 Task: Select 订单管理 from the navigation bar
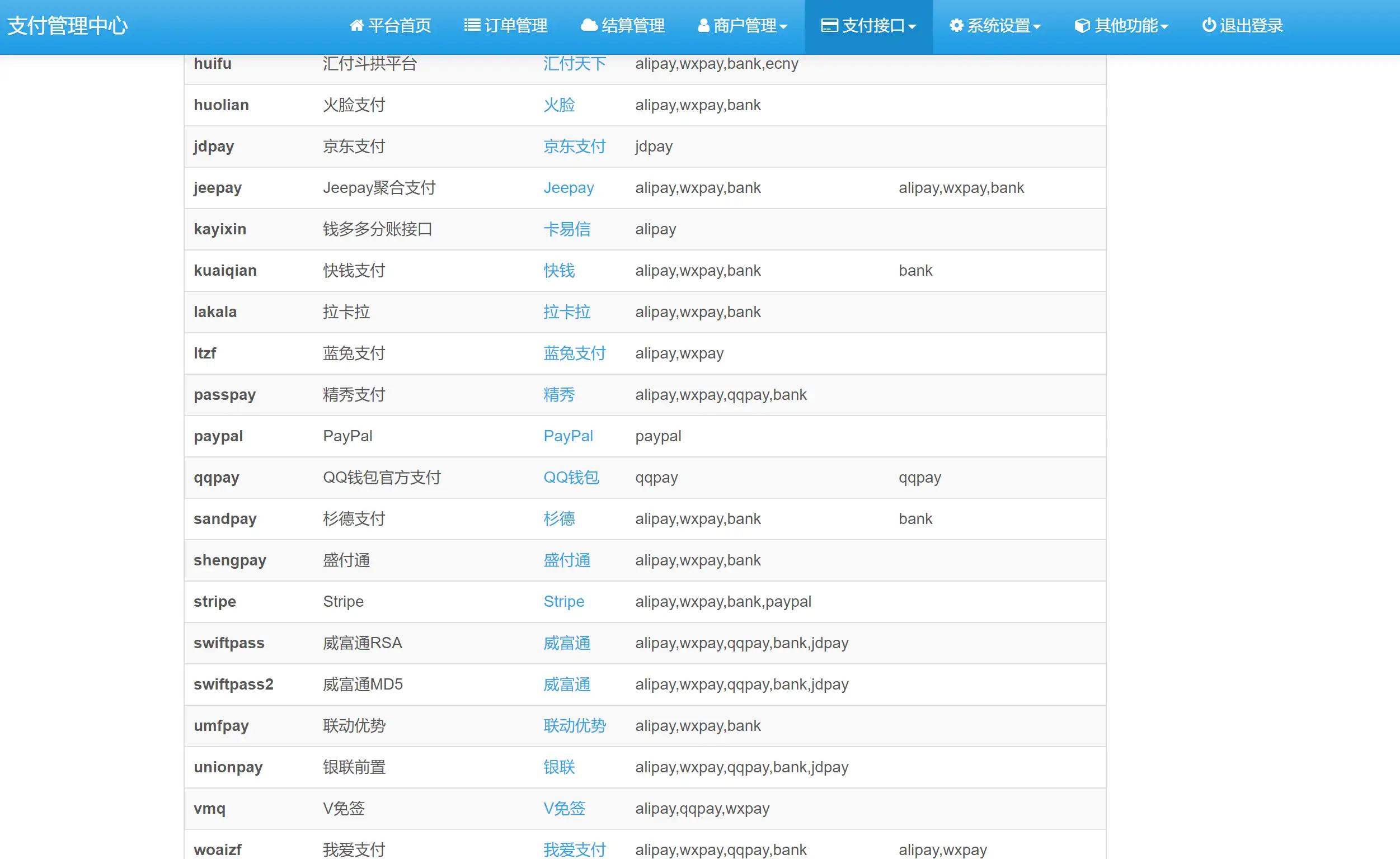[505, 25]
